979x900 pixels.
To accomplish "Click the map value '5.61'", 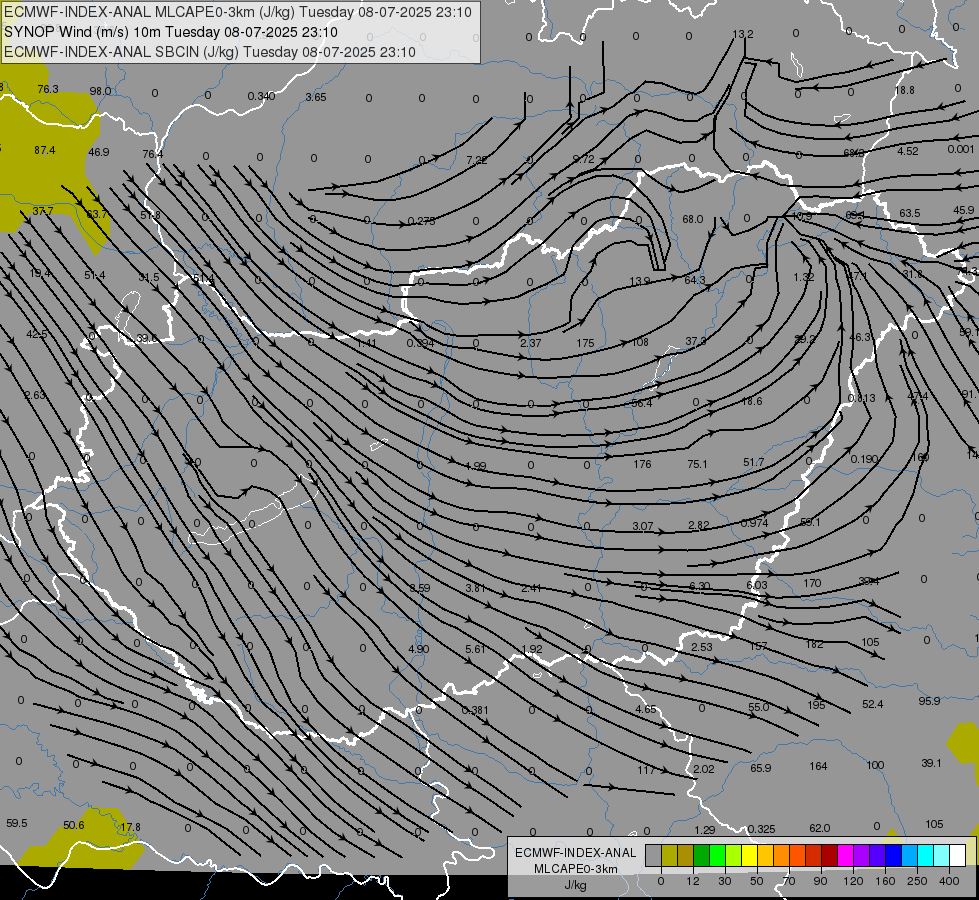I will (475, 650).
